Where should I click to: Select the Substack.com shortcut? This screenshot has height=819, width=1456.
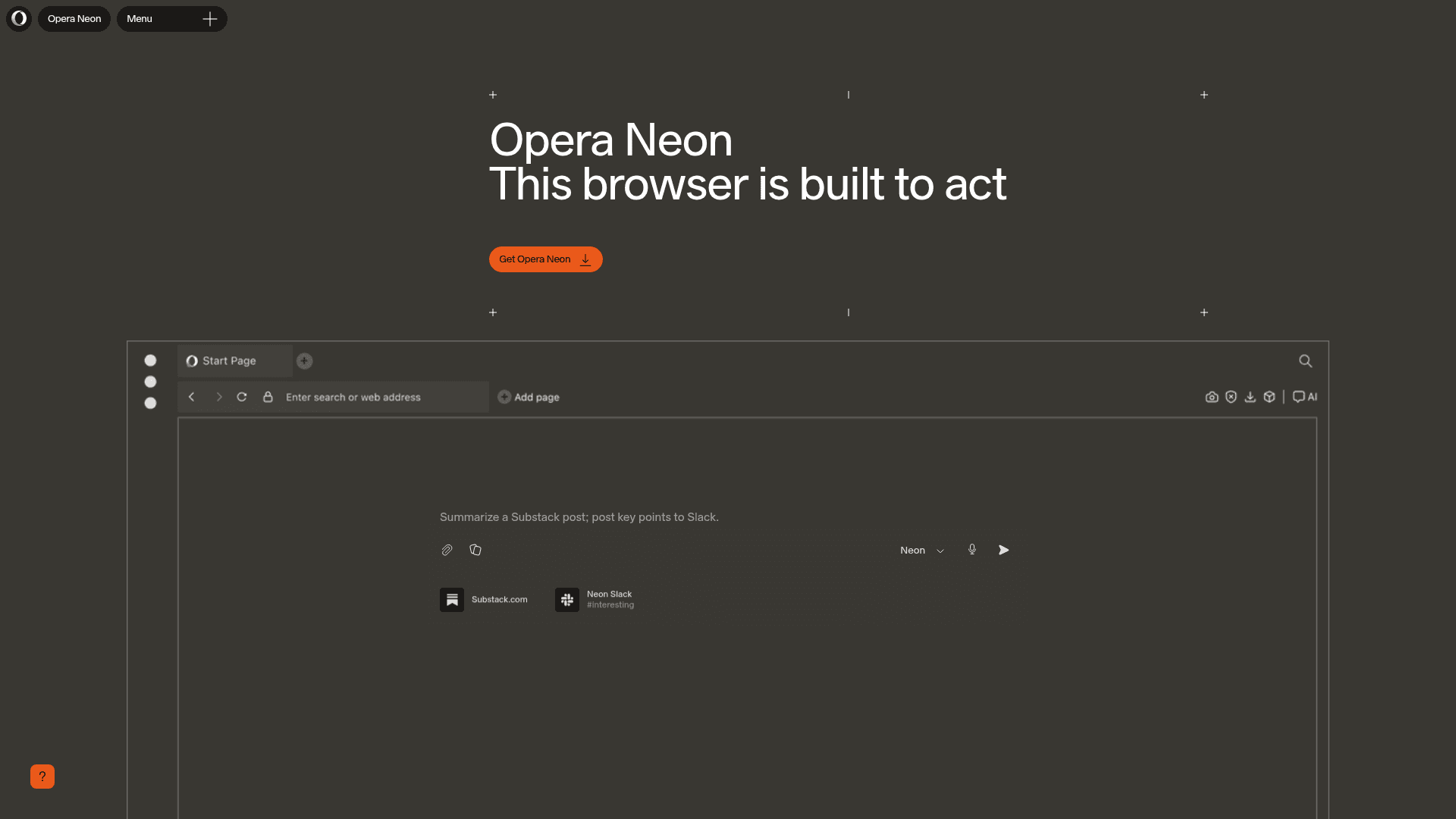click(484, 600)
